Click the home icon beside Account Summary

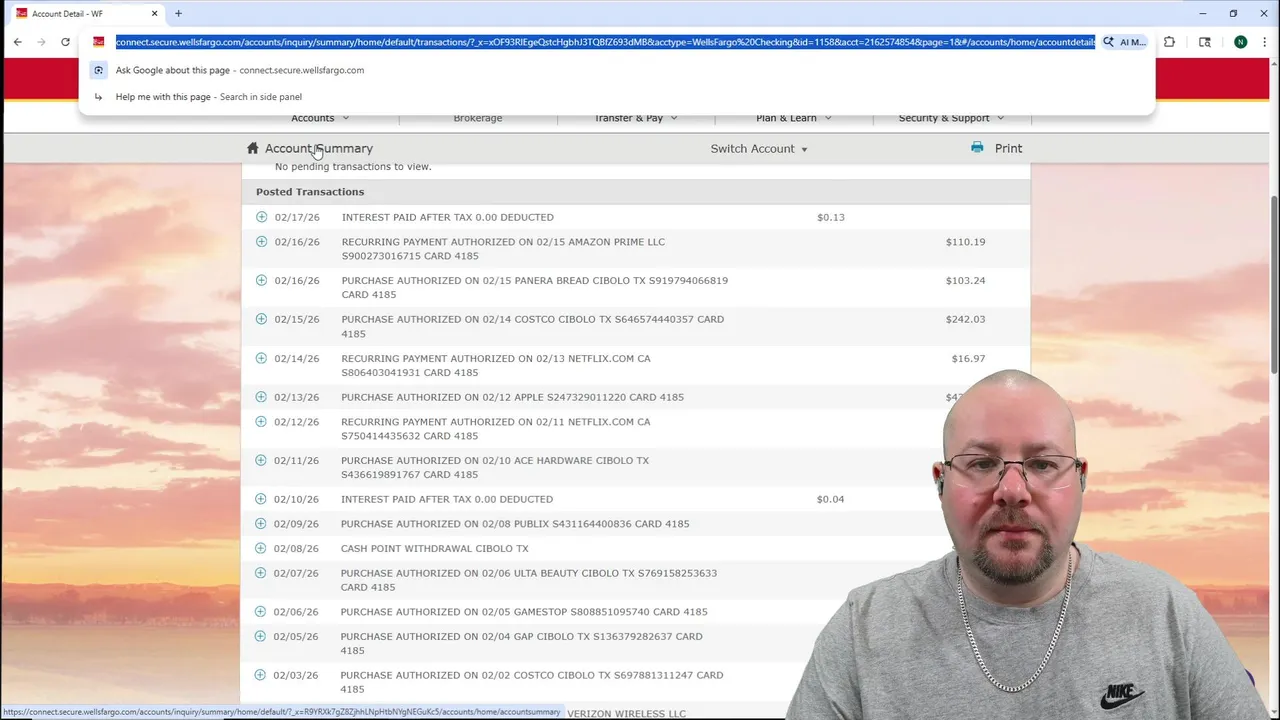[x=252, y=148]
